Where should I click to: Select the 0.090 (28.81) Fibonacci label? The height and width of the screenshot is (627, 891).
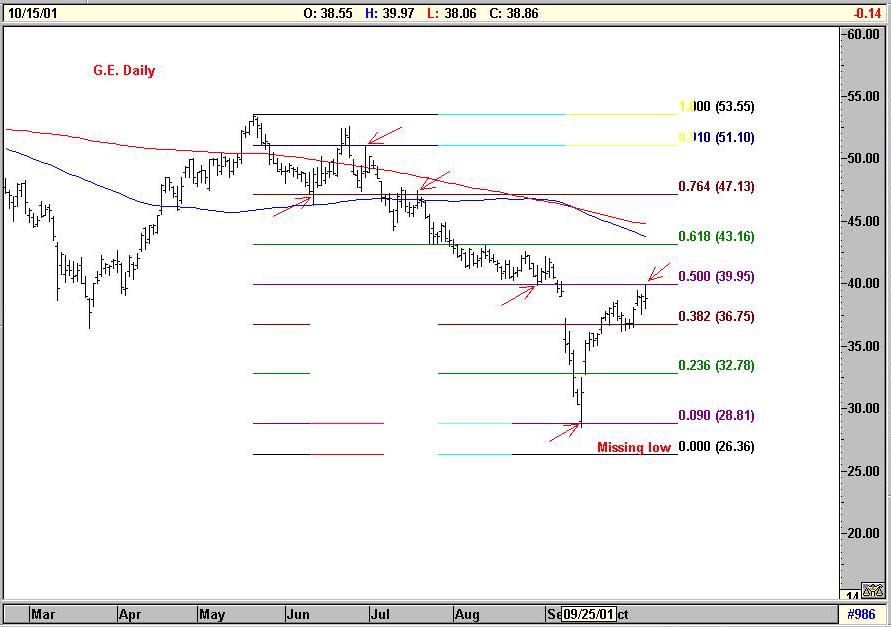coord(717,415)
